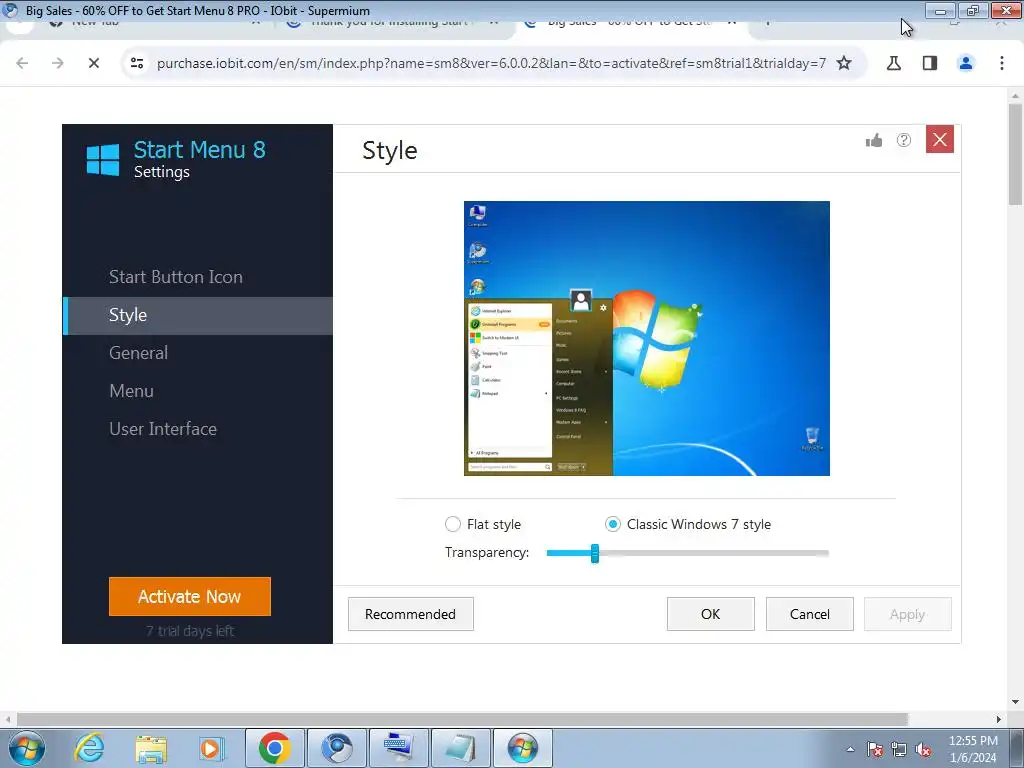Click the Google Chrome taskbar icon

[274, 748]
